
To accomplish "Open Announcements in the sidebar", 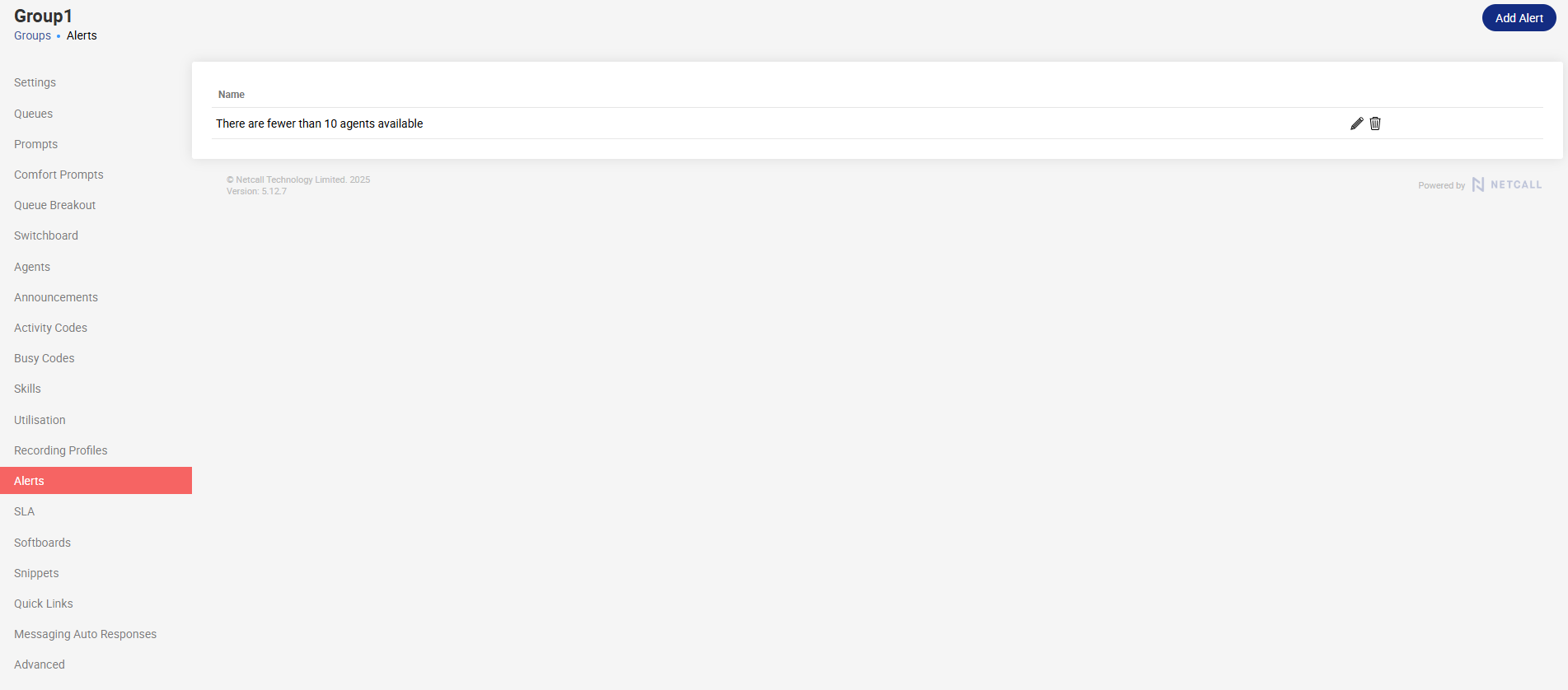I will (56, 297).
